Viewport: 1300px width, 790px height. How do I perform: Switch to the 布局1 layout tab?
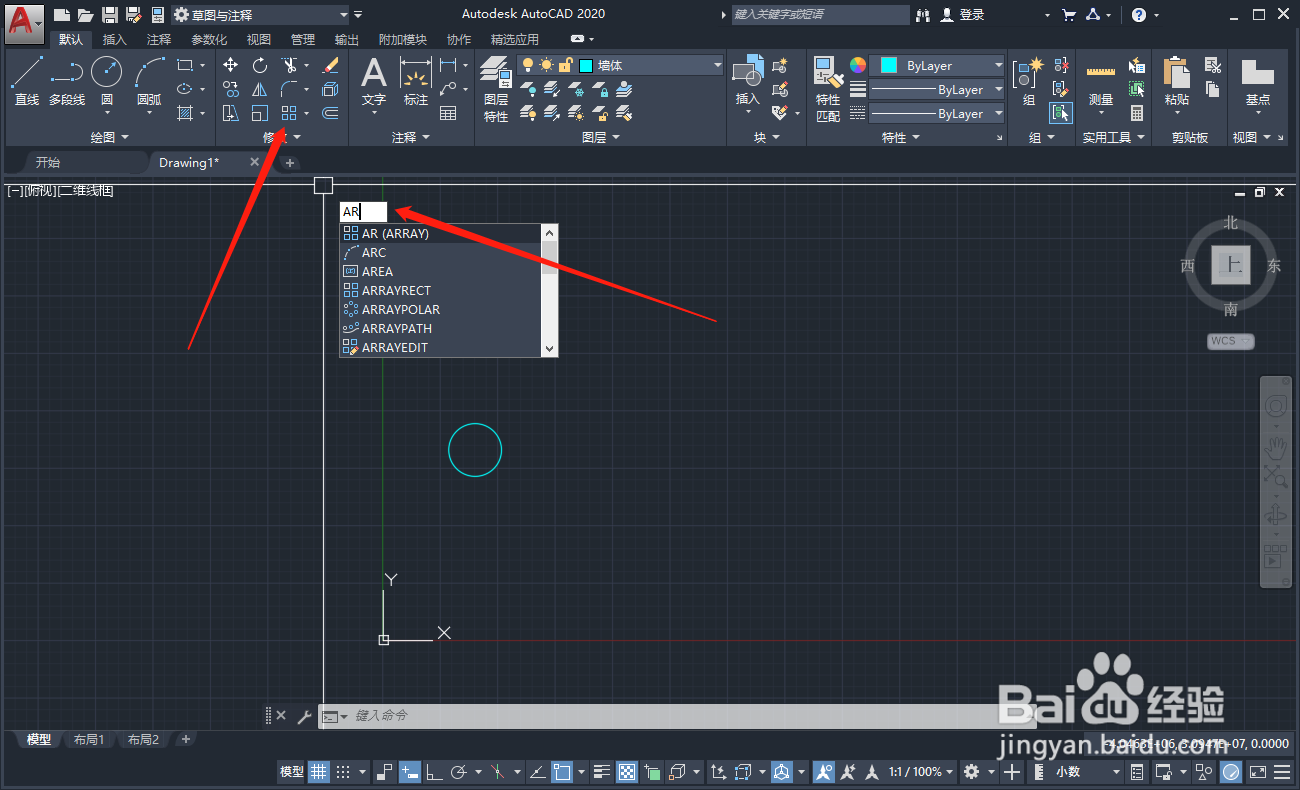(x=89, y=740)
